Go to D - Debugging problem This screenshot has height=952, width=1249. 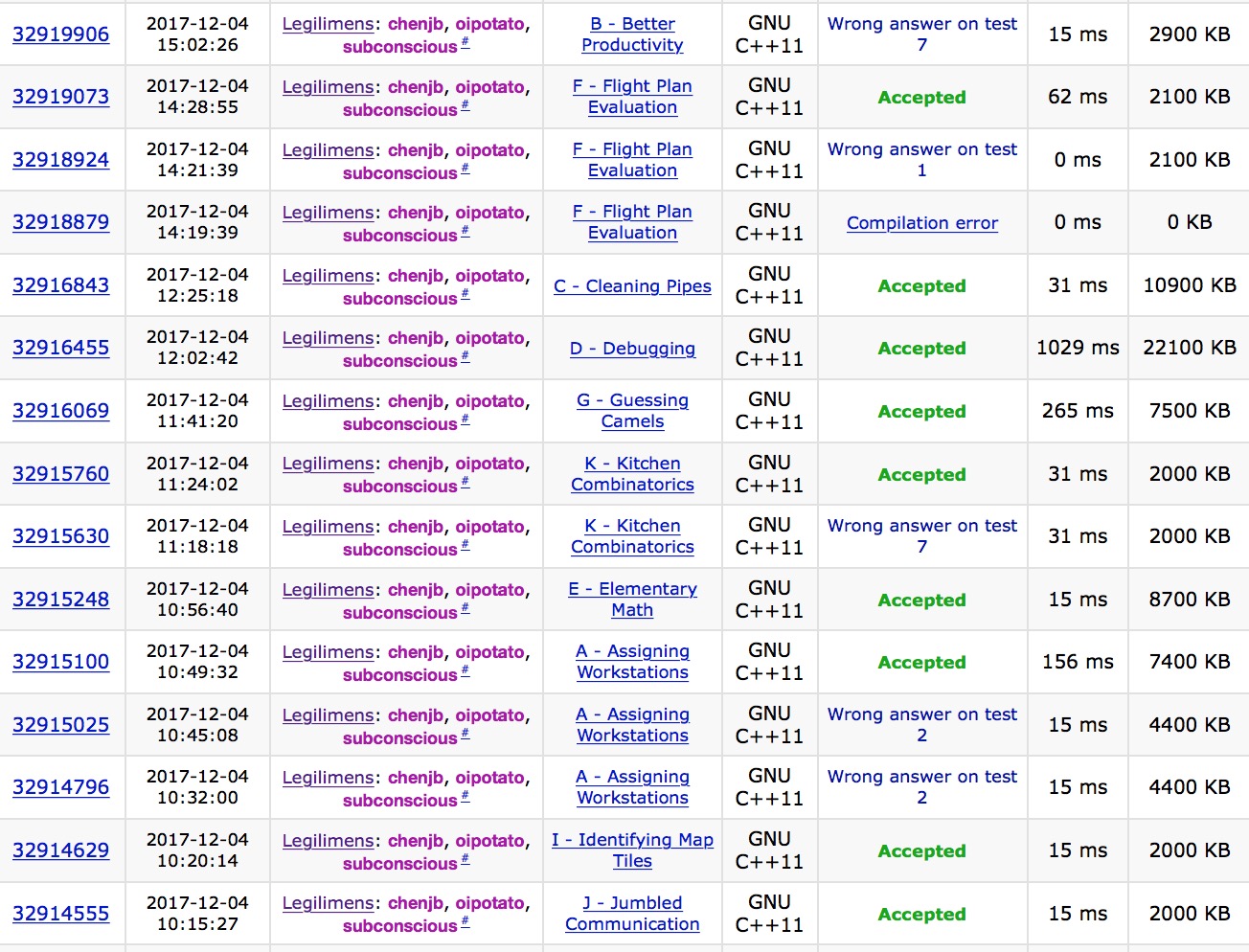(x=632, y=349)
